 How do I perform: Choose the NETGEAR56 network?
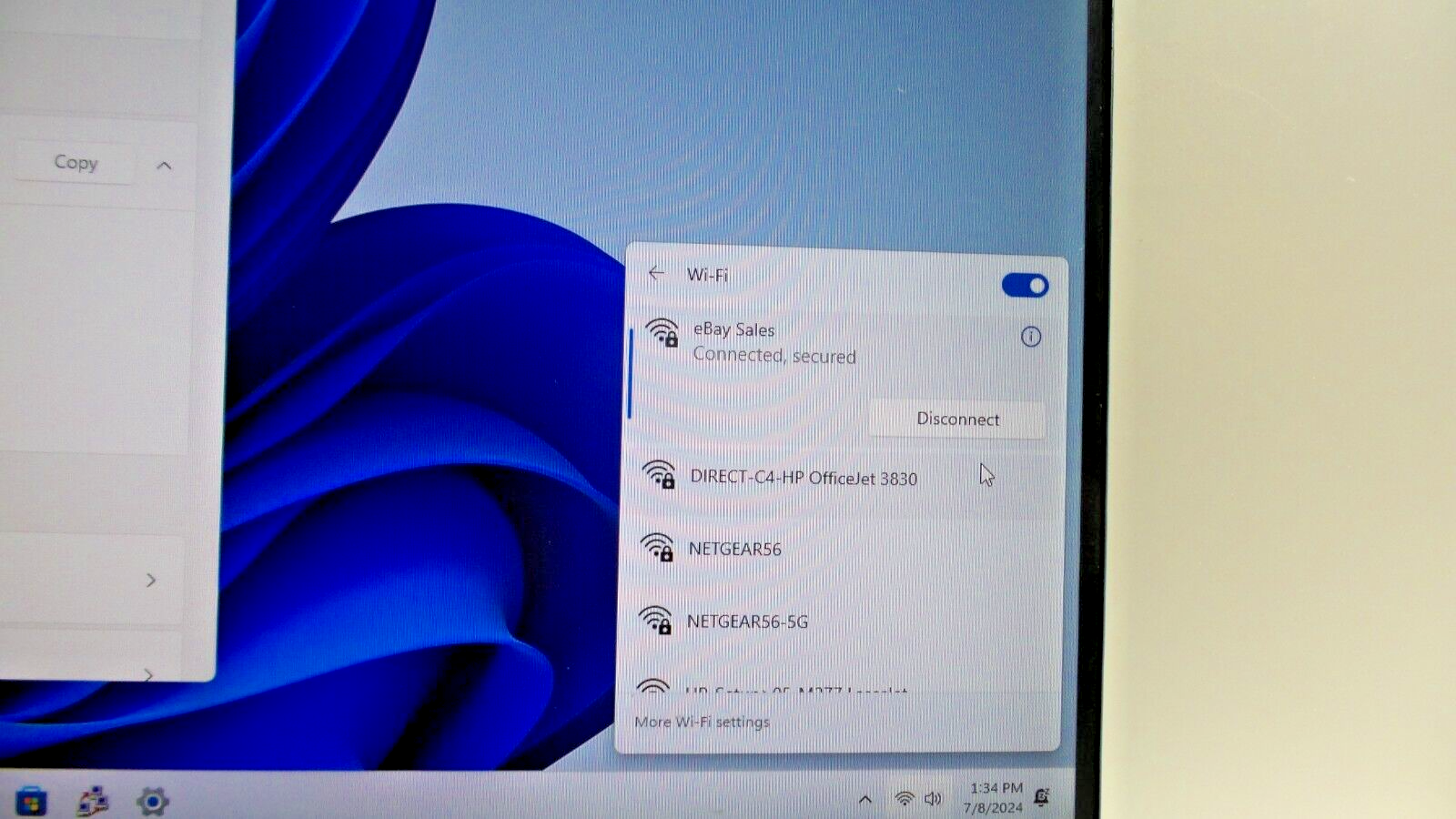point(839,549)
